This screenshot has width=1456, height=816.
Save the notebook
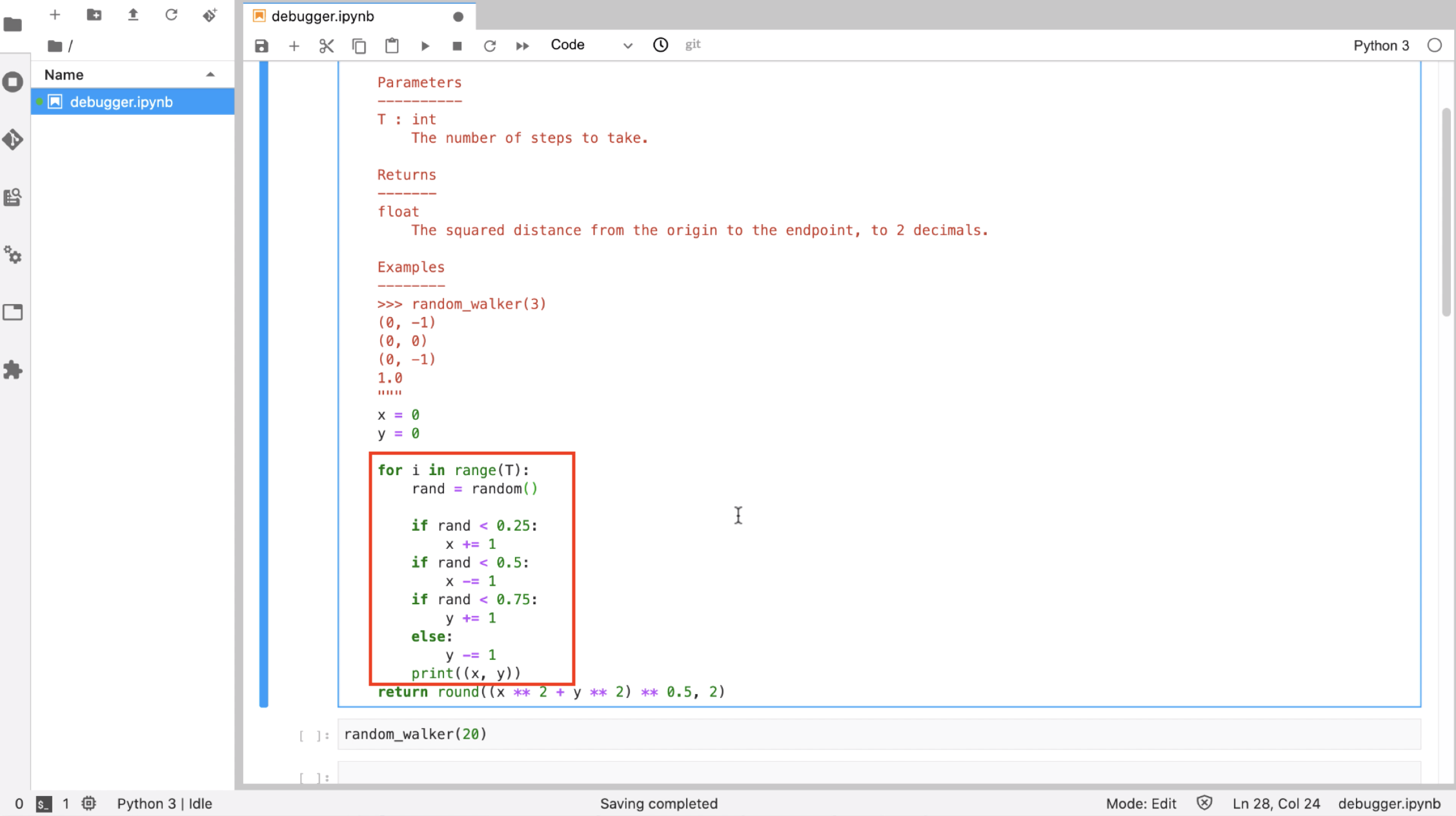[x=261, y=45]
